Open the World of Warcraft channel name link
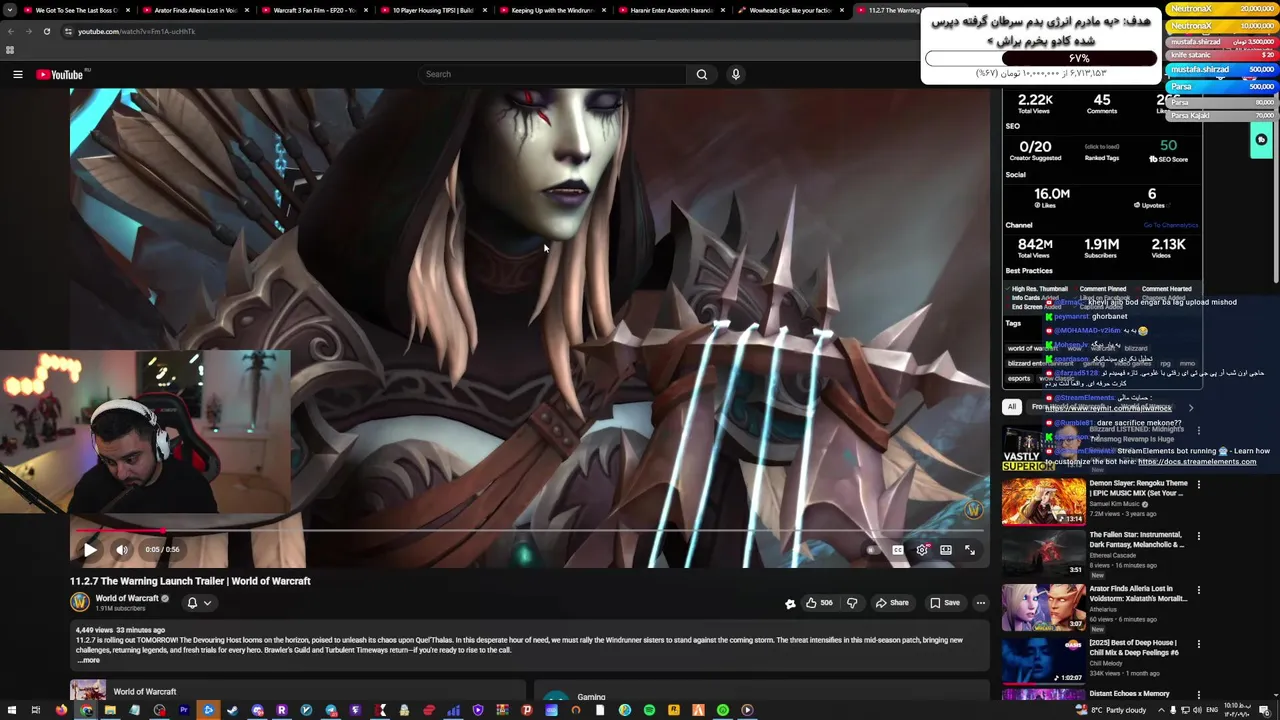 [x=127, y=598]
